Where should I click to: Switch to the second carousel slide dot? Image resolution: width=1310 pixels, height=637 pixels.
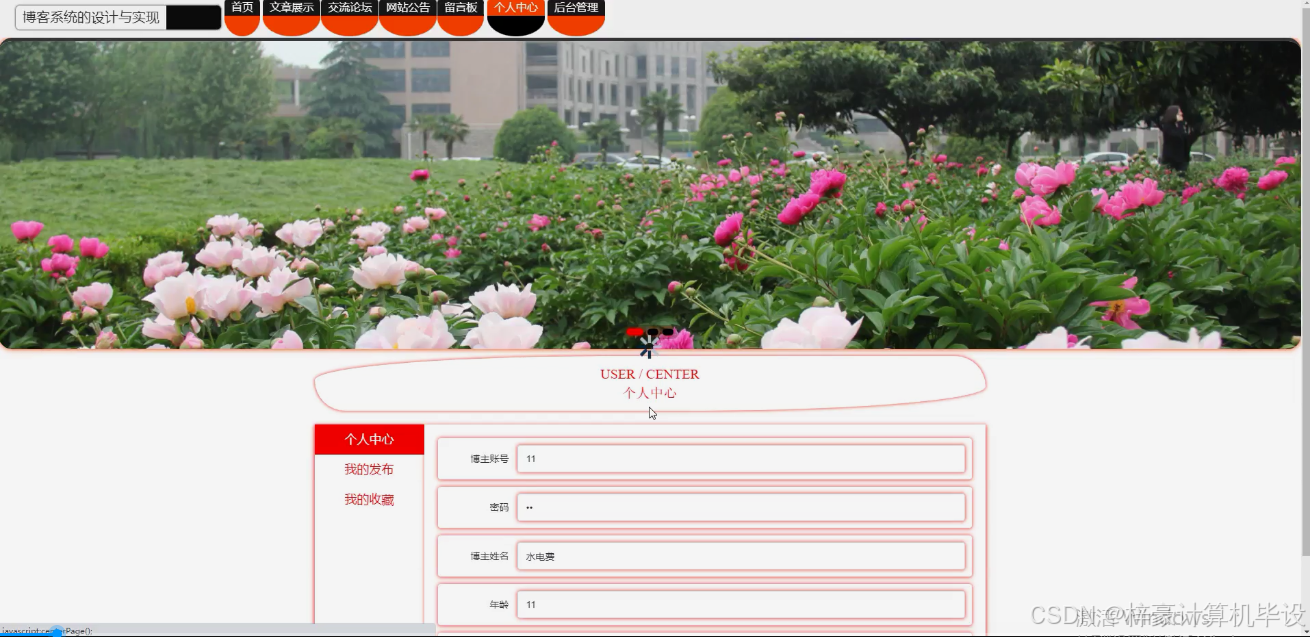[651, 333]
